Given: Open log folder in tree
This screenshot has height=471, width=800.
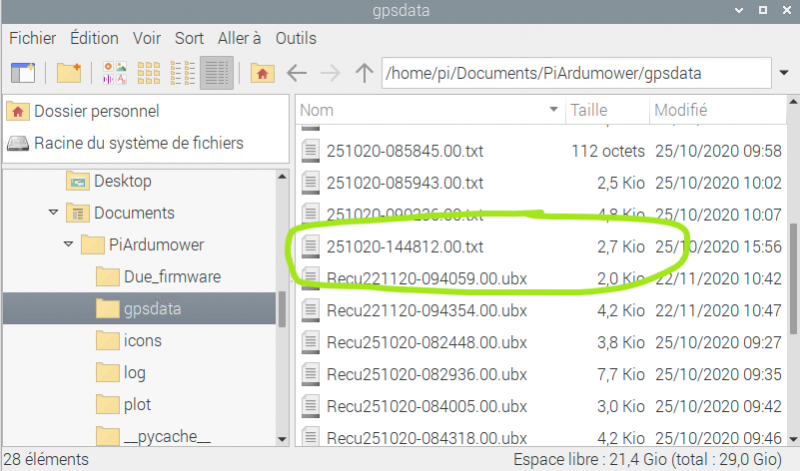Looking at the screenshot, I should click(x=134, y=373).
